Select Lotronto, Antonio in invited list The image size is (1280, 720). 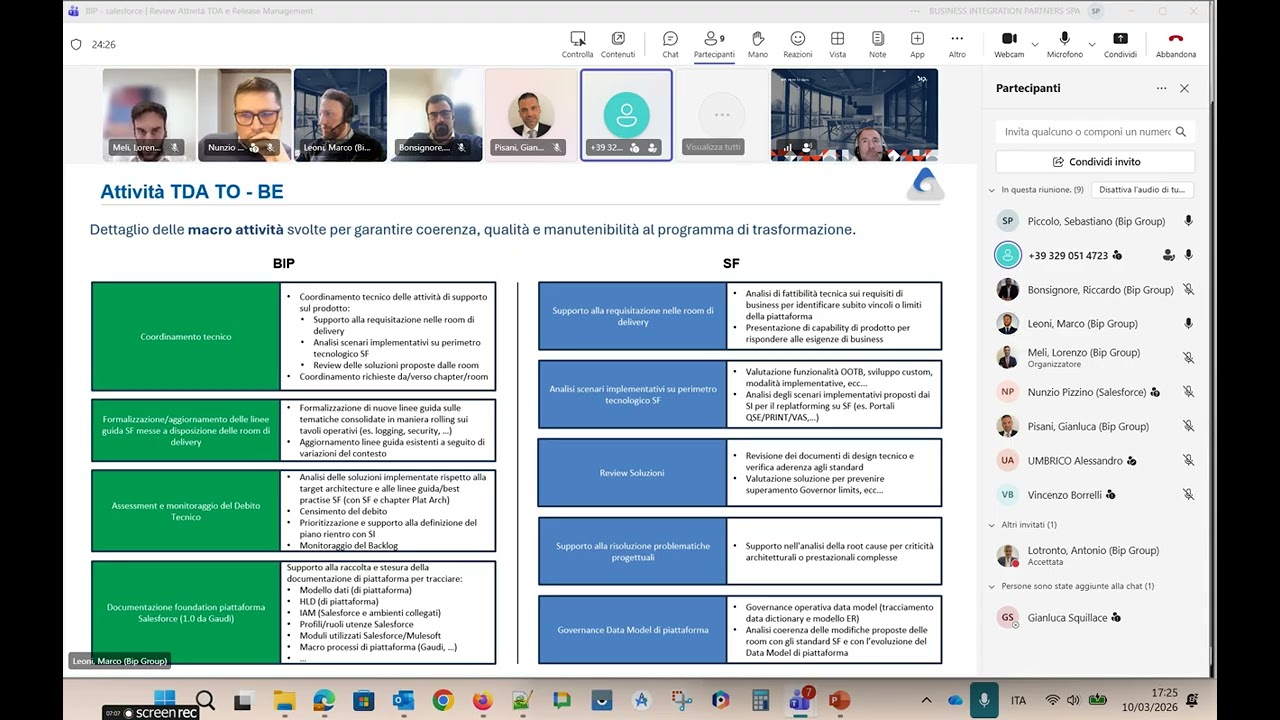tap(1095, 555)
